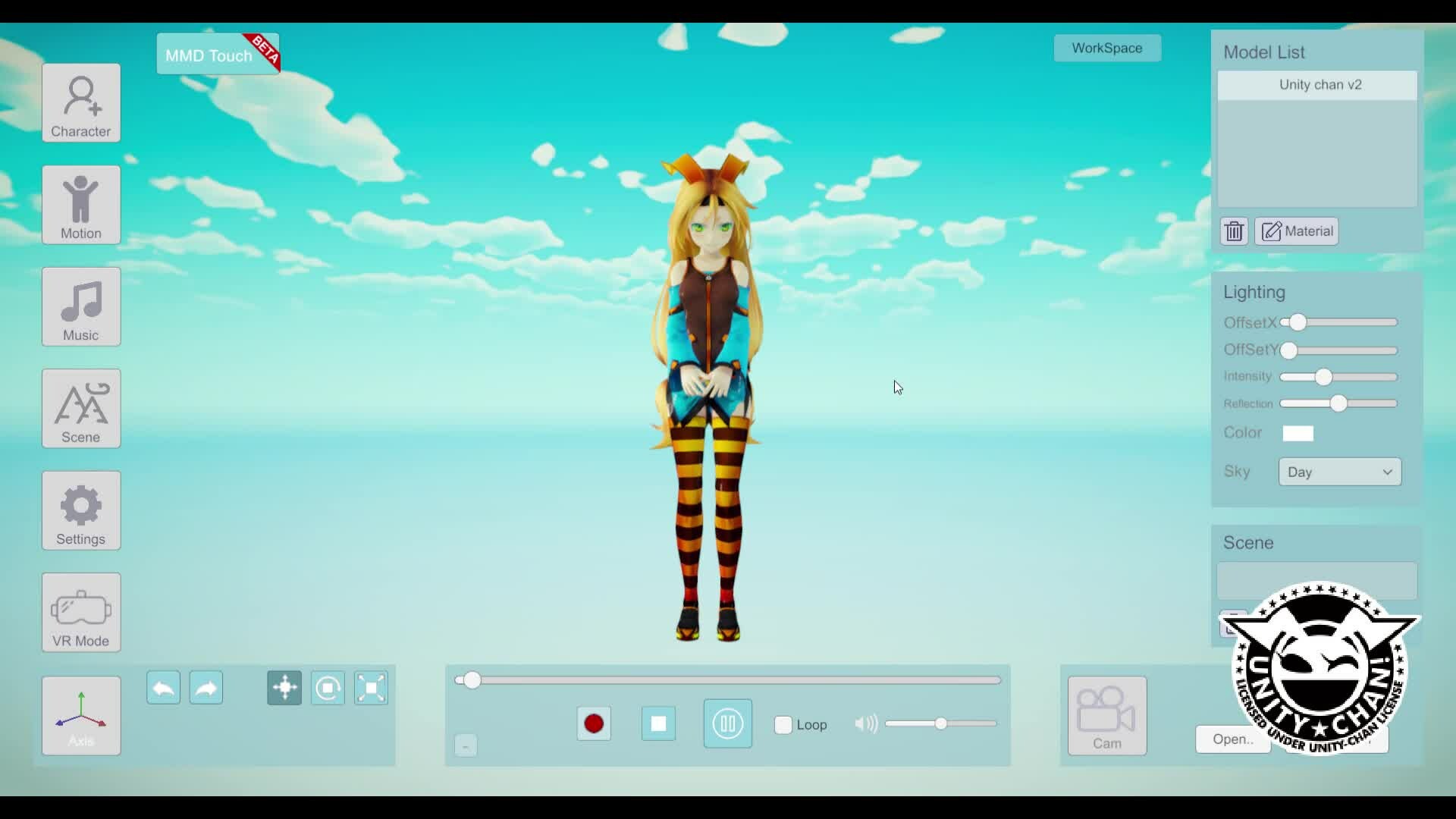Select the move tool
Screen dimensions: 1456x819
(x=284, y=688)
